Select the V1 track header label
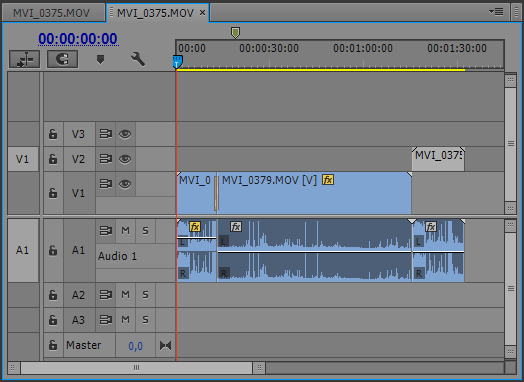This screenshot has height=382, width=524. 78,193
